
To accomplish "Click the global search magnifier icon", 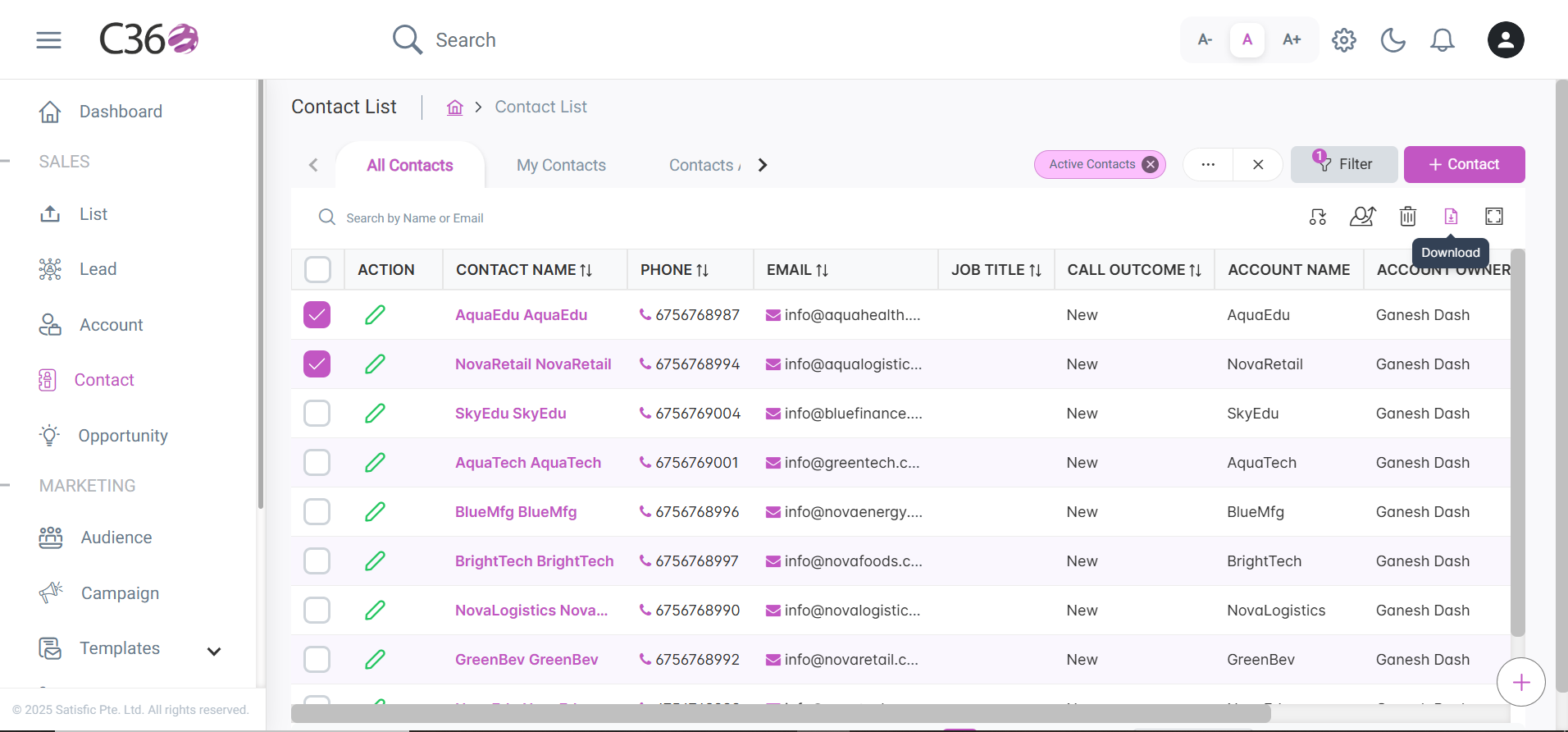I will tap(407, 39).
